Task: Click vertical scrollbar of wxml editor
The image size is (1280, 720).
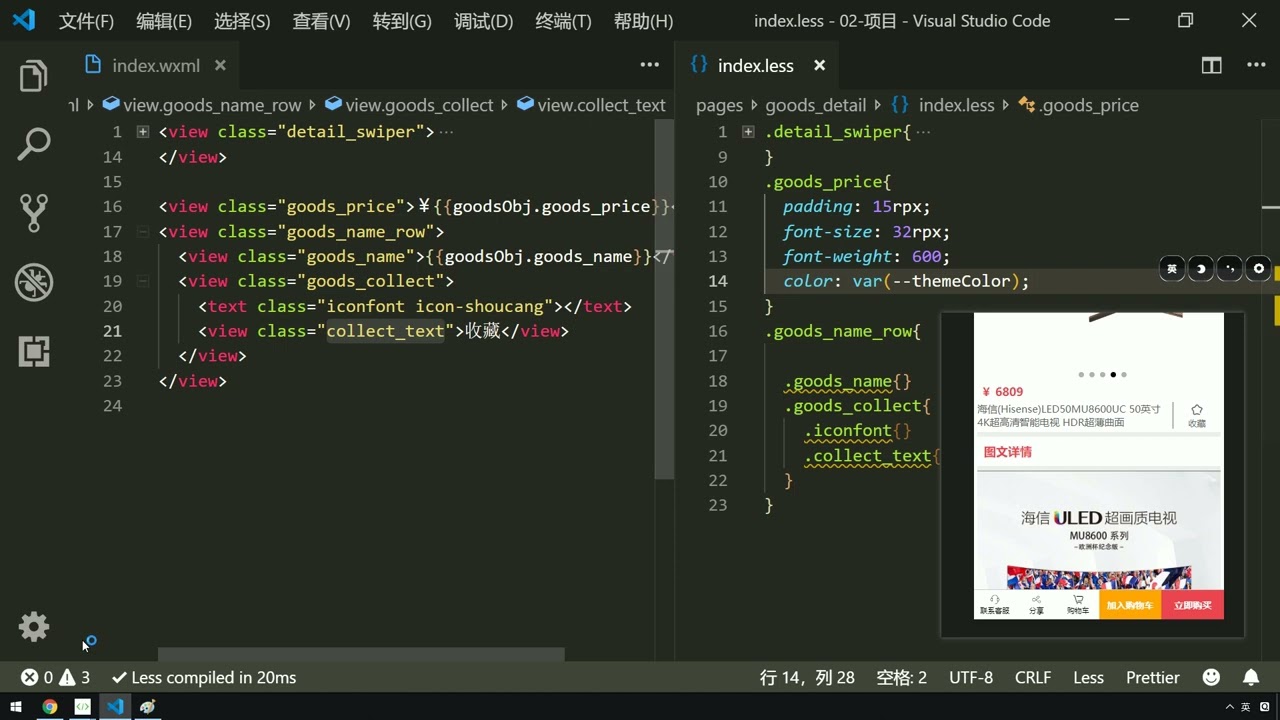Action: [665, 300]
